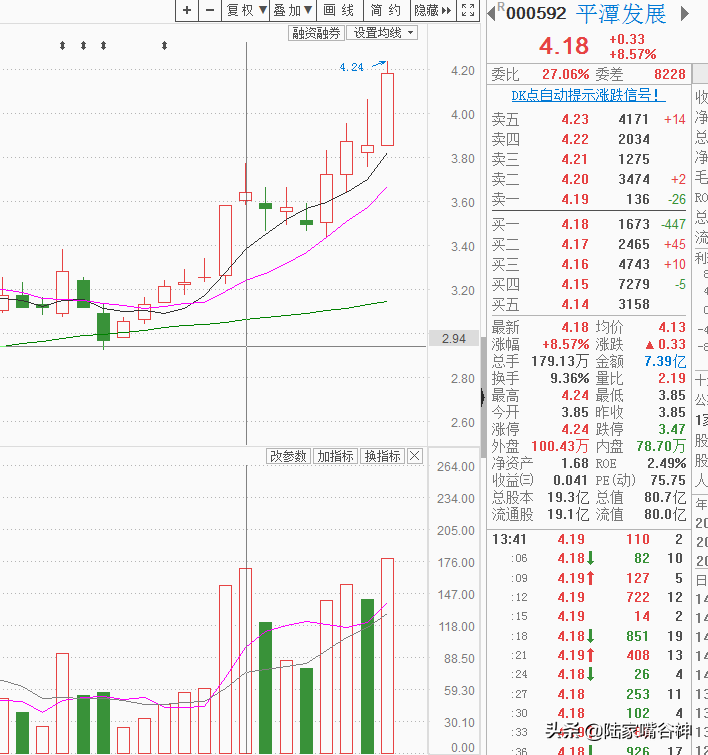Select the 画线 drawing tool

tap(339, 10)
